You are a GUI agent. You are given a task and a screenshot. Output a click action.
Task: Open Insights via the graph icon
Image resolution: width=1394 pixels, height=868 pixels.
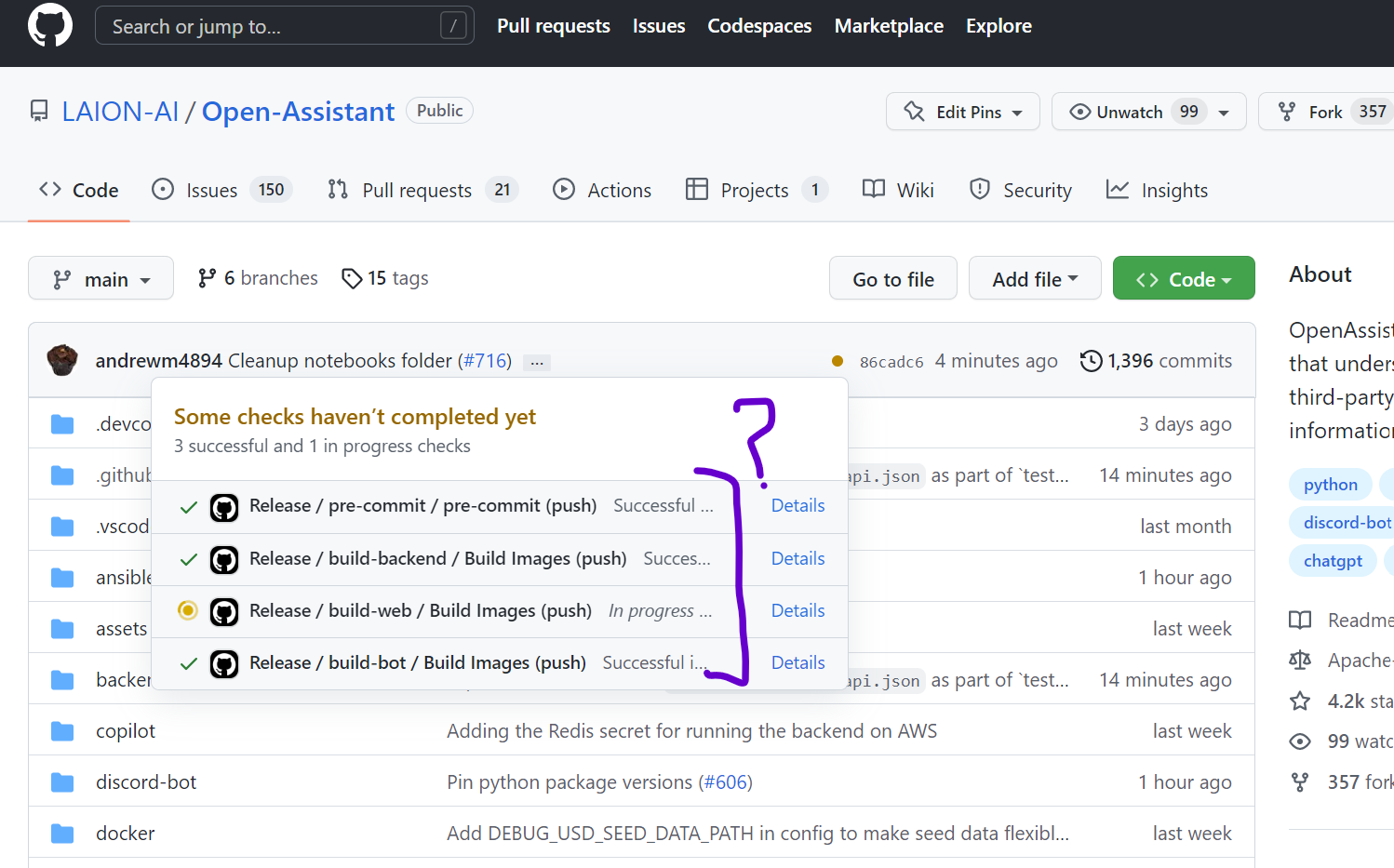pyautogui.click(x=1117, y=189)
